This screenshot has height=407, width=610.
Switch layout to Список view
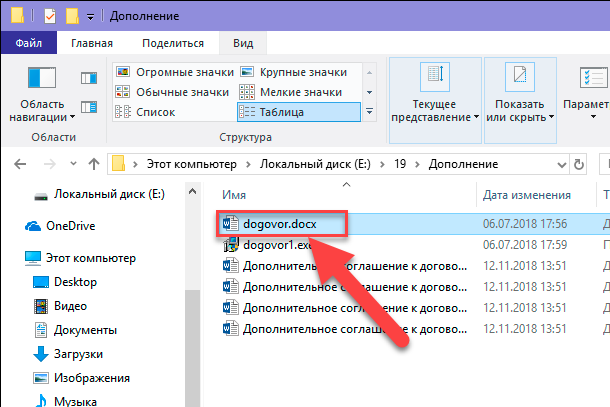click(155, 112)
